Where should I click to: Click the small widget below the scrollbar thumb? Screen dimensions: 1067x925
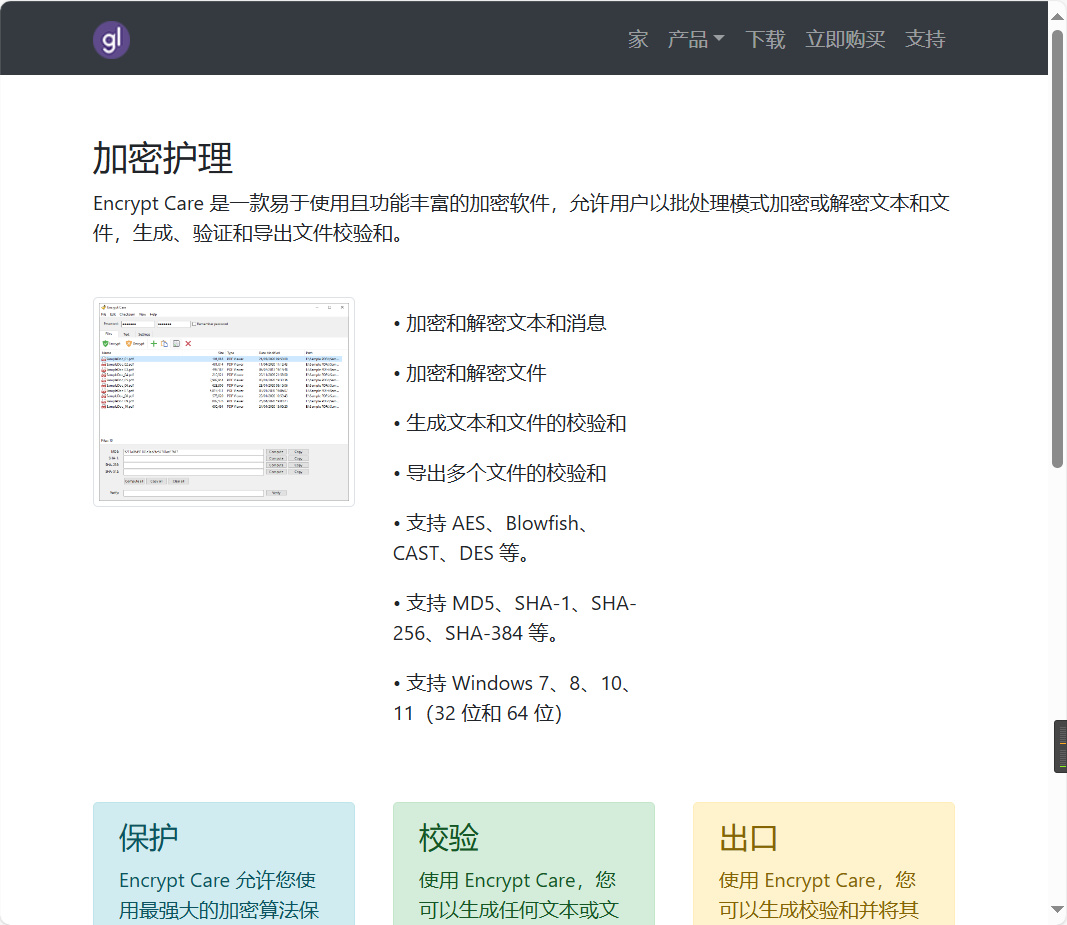point(1060,746)
